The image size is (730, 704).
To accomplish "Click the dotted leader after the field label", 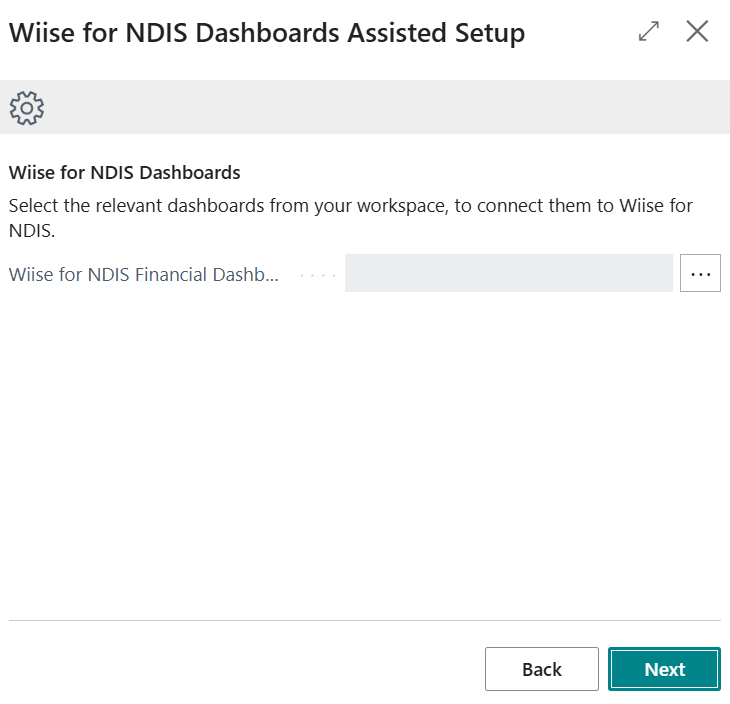I will pos(318,274).
